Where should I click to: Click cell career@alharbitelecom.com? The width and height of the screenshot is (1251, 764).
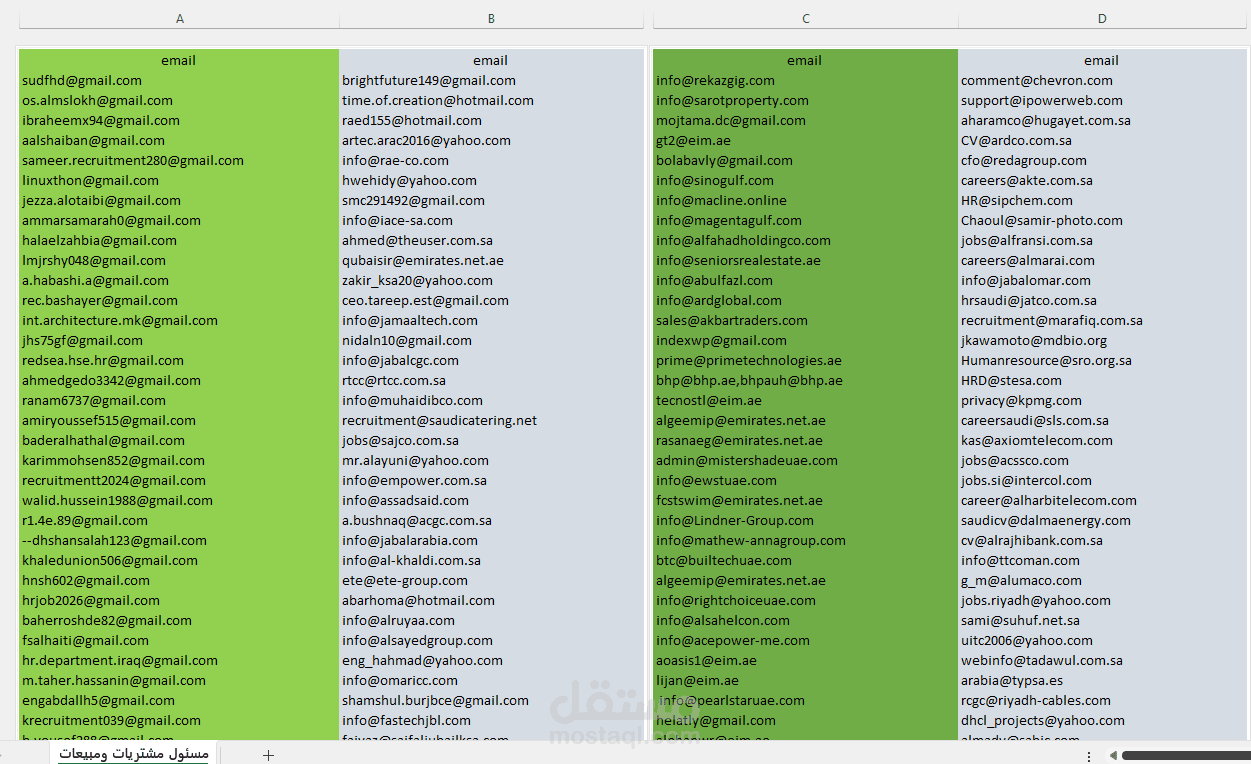pos(1102,500)
